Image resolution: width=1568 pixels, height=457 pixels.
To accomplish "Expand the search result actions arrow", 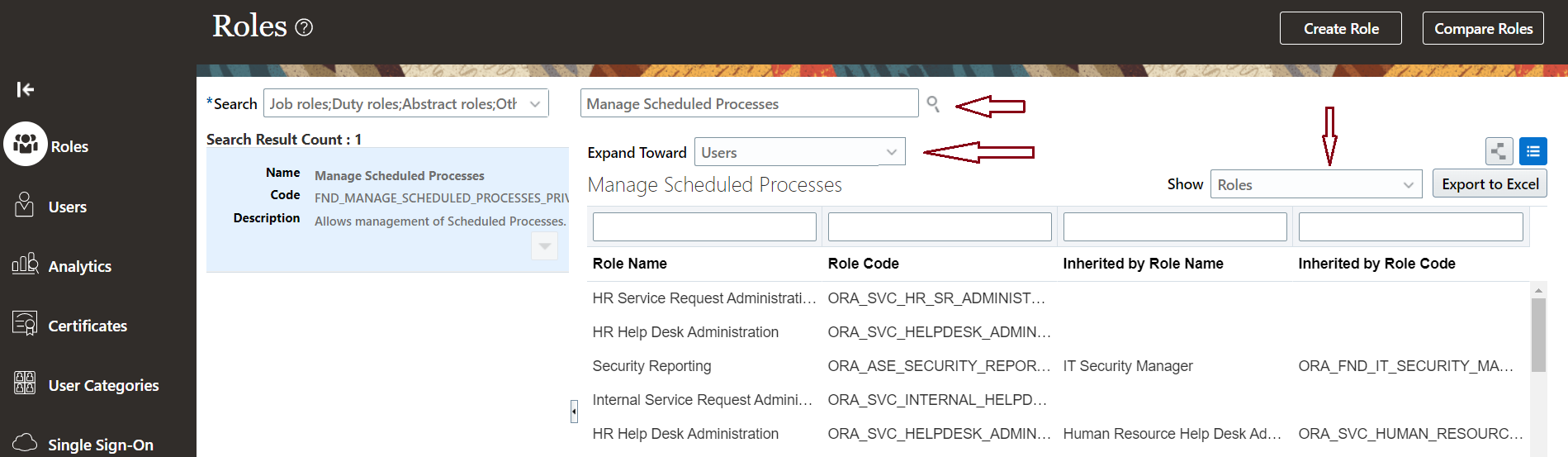I will [x=544, y=245].
